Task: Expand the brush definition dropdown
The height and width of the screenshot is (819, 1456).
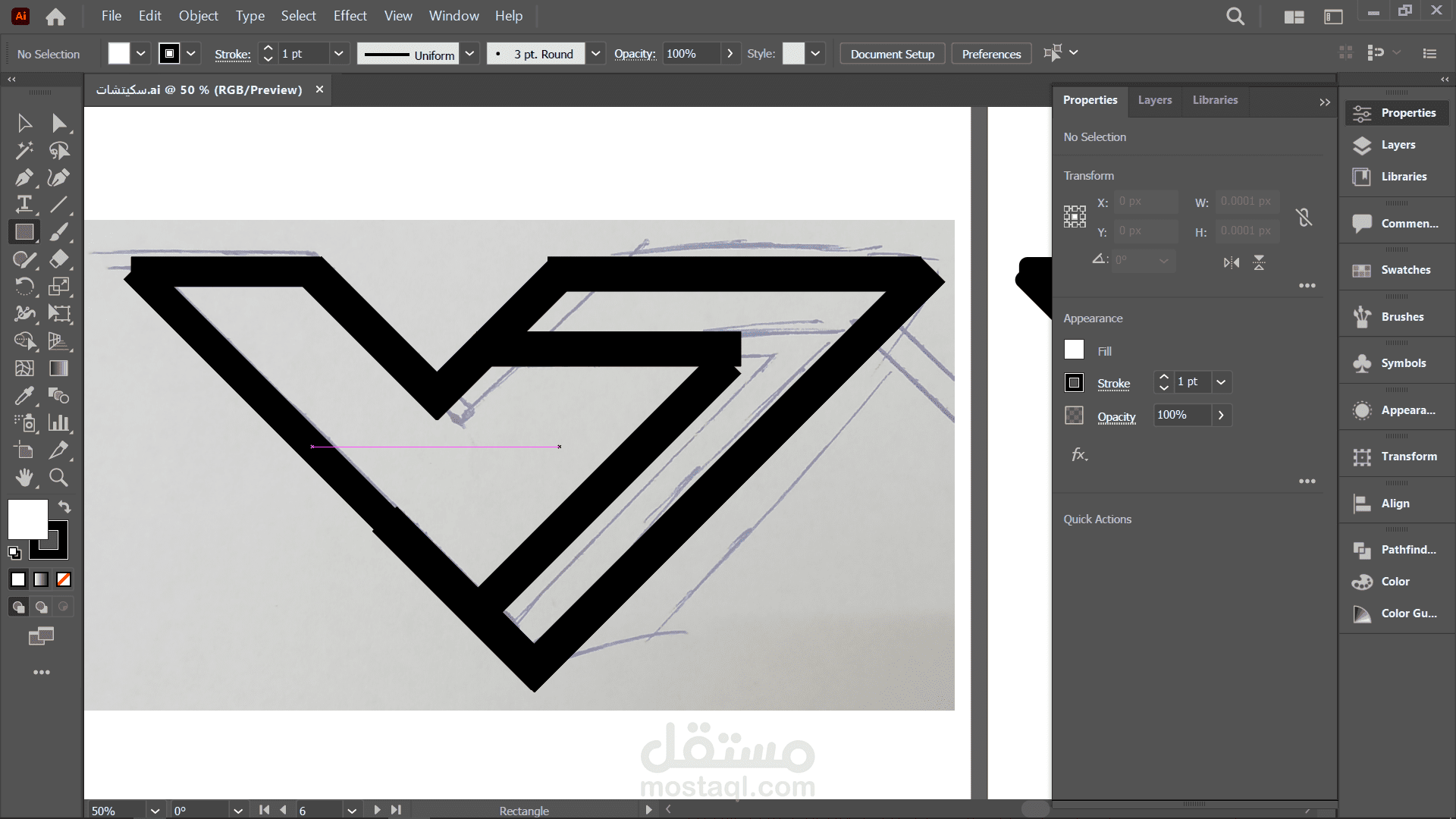Action: 595,54
